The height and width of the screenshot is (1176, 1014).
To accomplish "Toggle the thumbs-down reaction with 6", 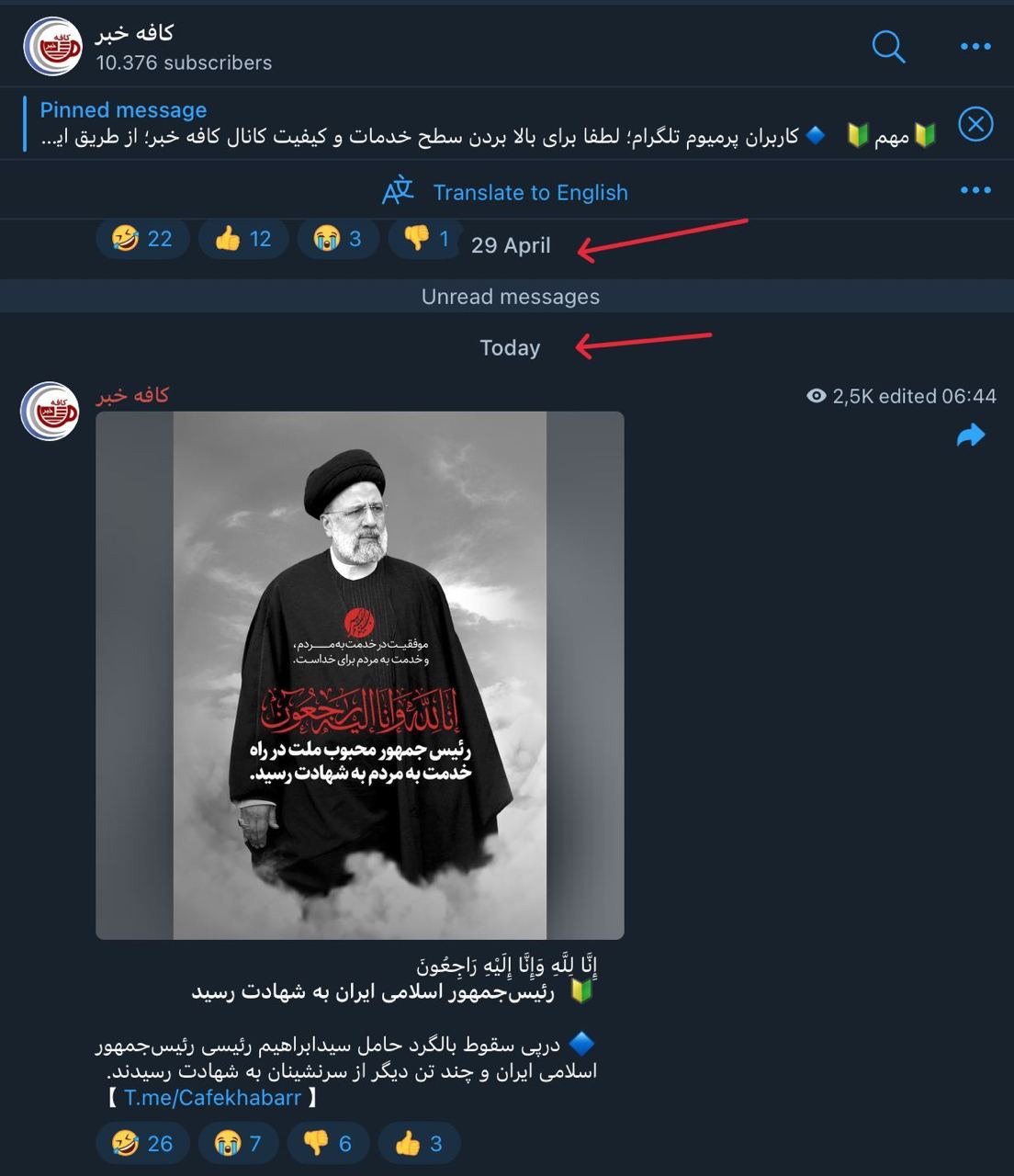I will point(327,1143).
